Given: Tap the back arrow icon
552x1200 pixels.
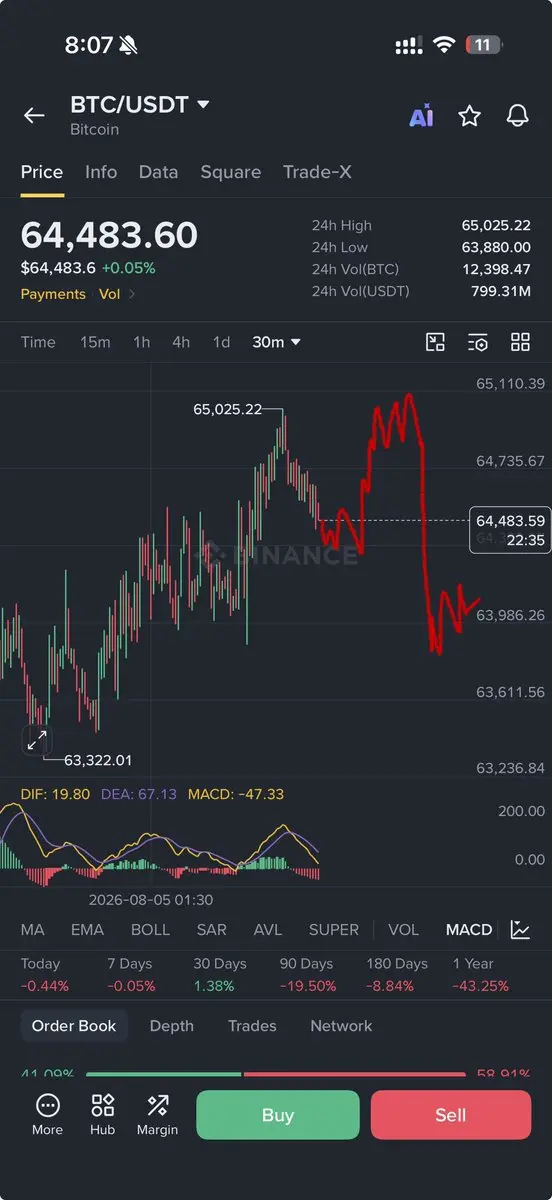Looking at the screenshot, I should 34,116.
